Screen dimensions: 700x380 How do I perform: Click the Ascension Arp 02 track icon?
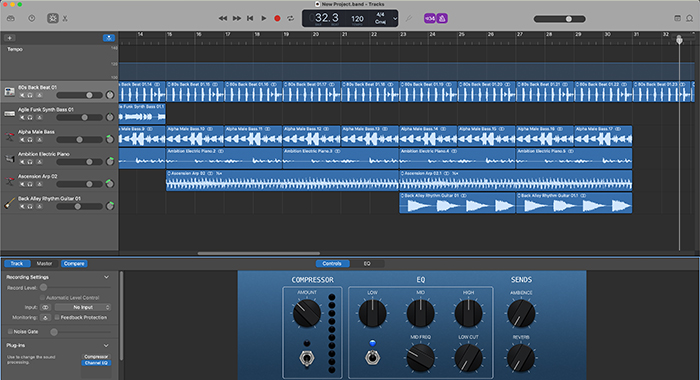(x=9, y=181)
